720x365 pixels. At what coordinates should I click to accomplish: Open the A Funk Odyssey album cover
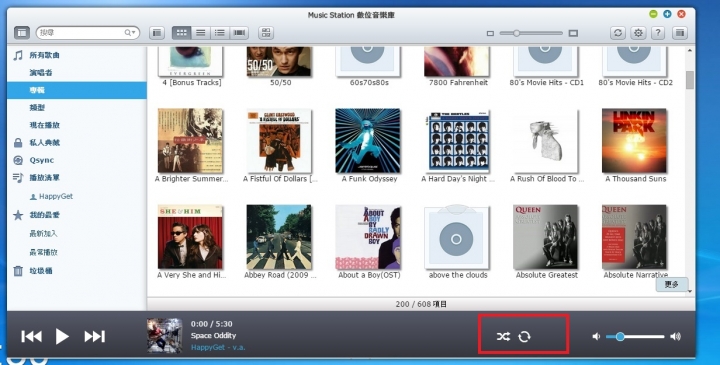[x=367, y=141]
